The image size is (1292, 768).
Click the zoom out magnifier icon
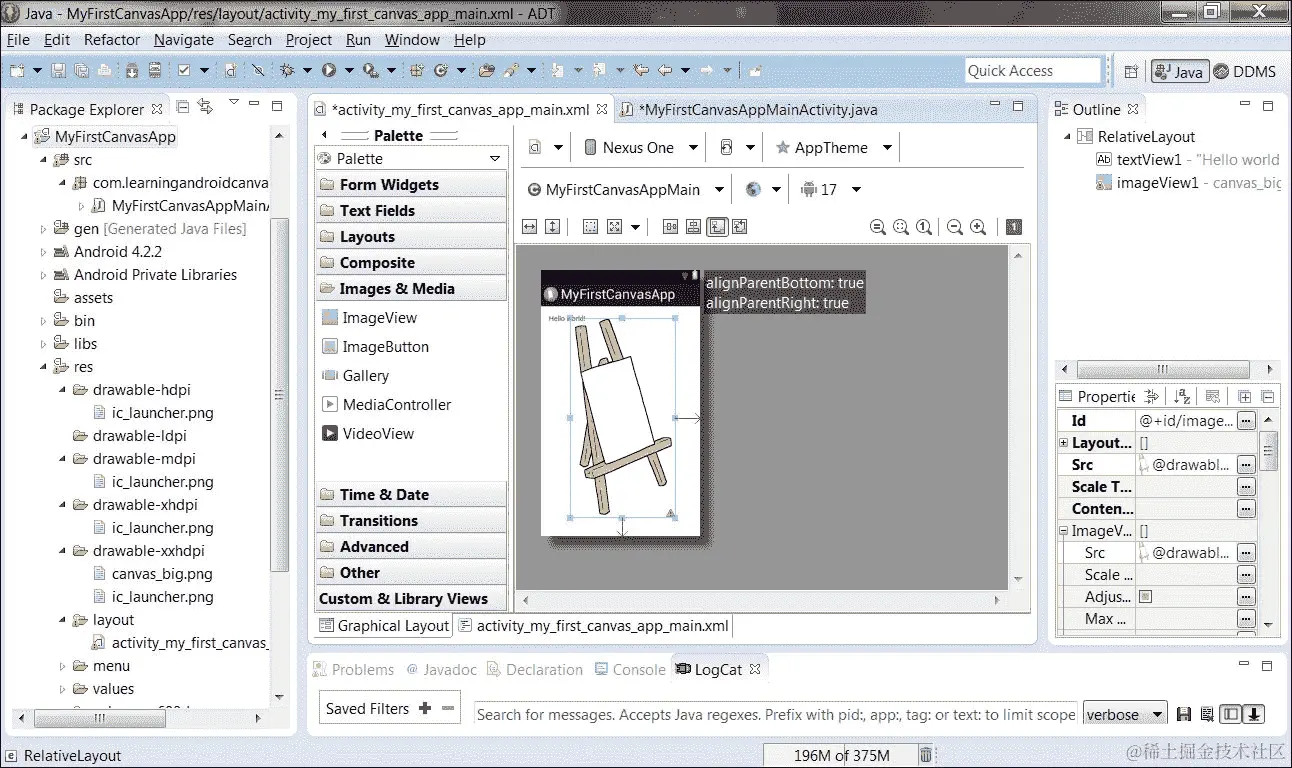tap(955, 227)
